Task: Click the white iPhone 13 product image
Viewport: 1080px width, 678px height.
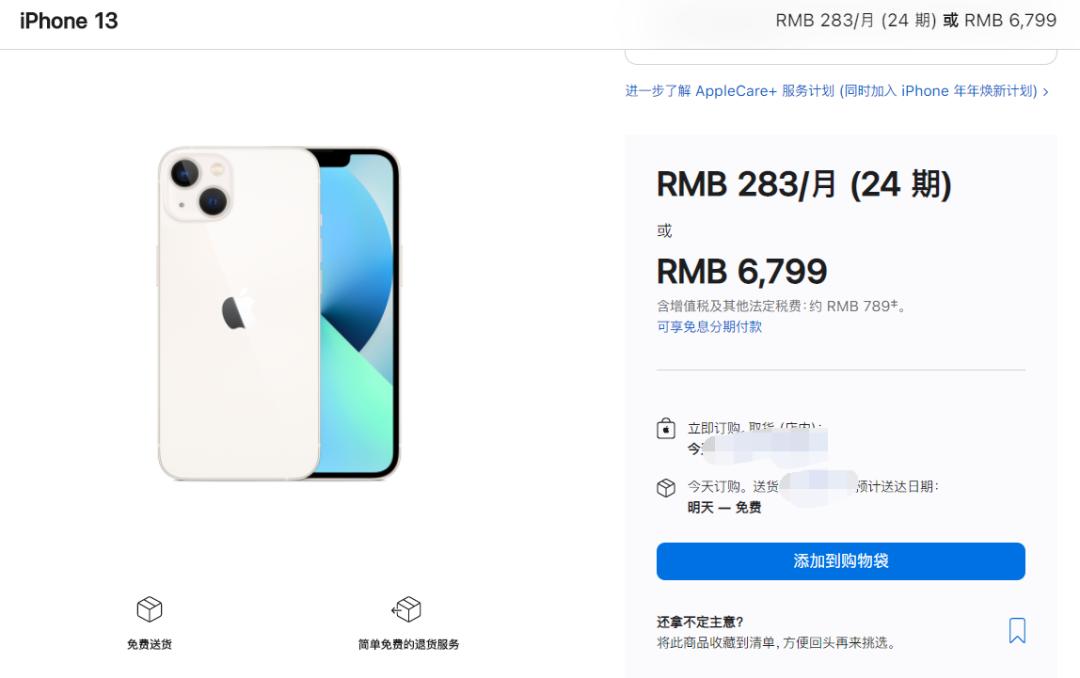Action: pyautogui.click(x=279, y=314)
